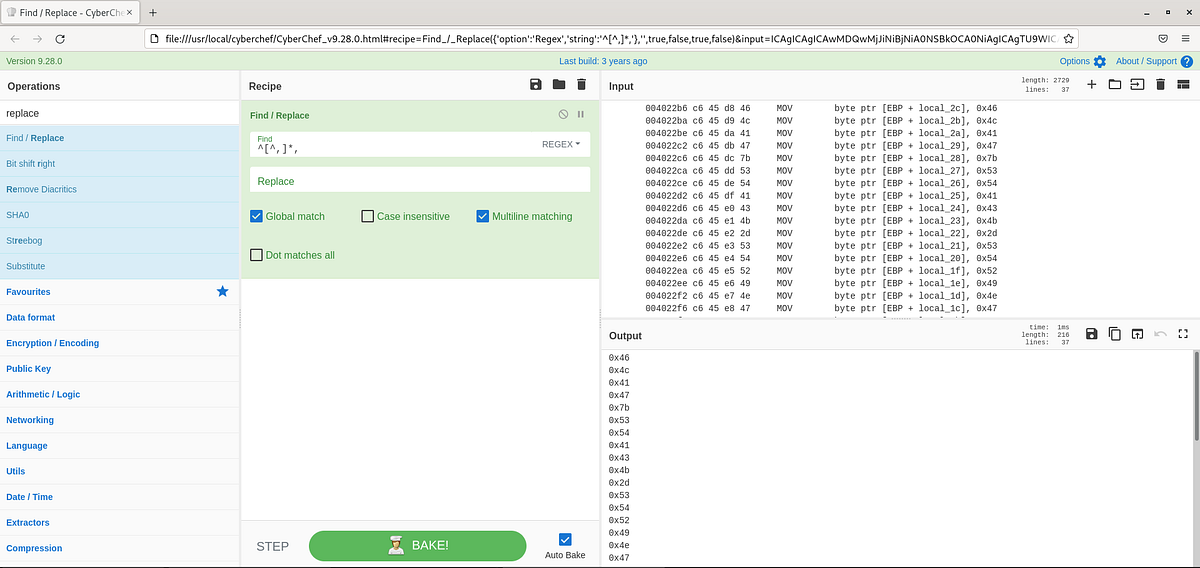This screenshot has height=568, width=1200.
Task: Select the Bit shift right operation
Action: click(x=120, y=164)
